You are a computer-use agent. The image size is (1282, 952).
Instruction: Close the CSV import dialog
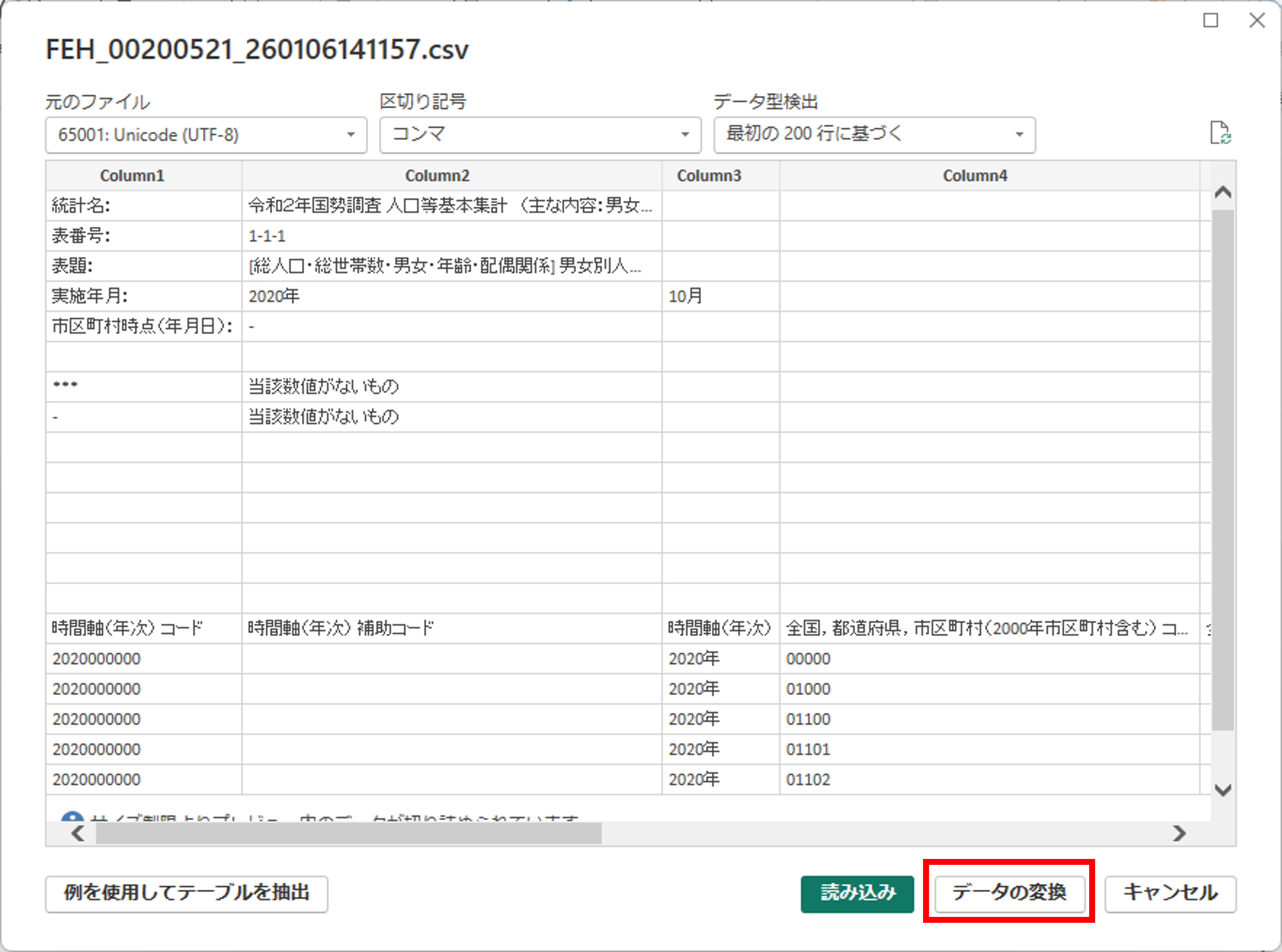1257,21
